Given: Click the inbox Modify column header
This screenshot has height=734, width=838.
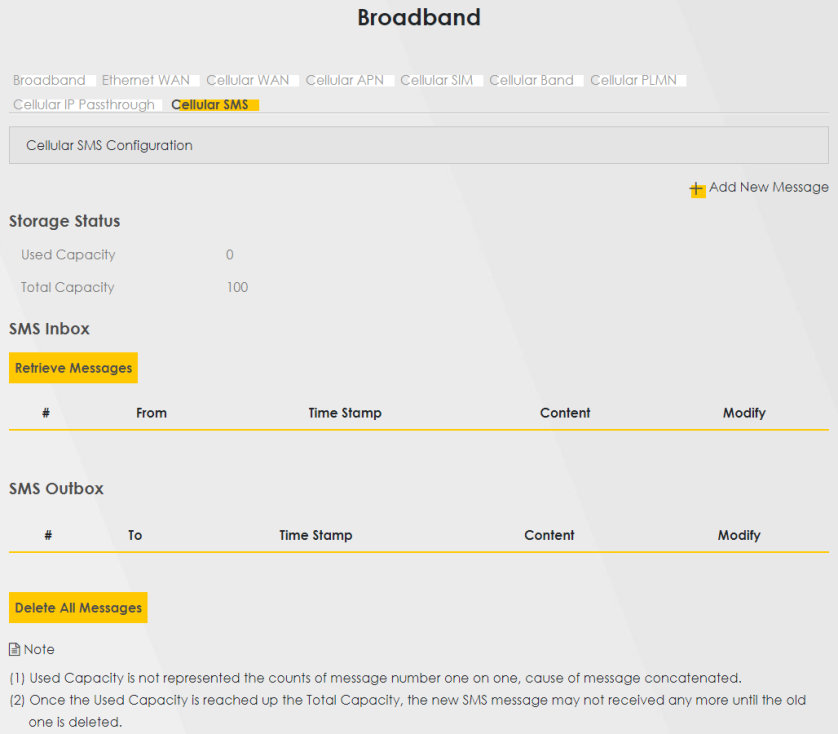Looking at the screenshot, I should (x=744, y=413).
